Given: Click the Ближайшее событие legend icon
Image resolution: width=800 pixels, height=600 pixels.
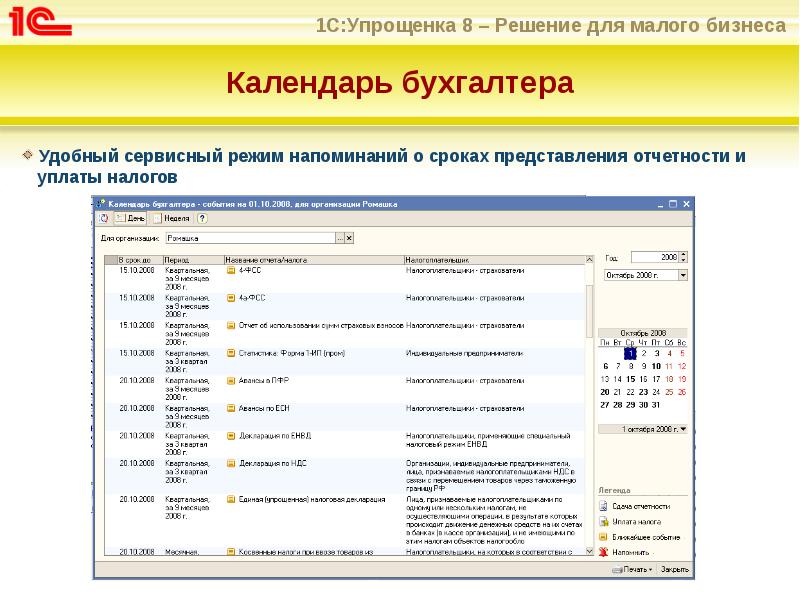Looking at the screenshot, I should click(x=604, y=537).
